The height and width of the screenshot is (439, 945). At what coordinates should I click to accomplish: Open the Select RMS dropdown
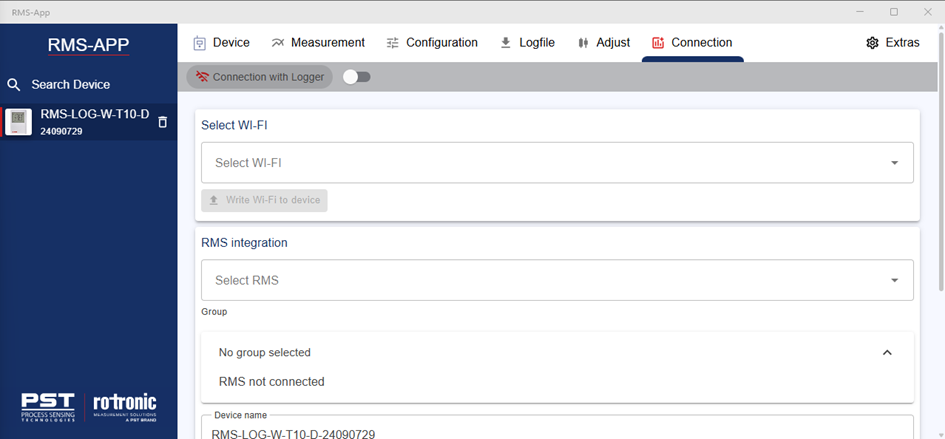pos(557,280)
